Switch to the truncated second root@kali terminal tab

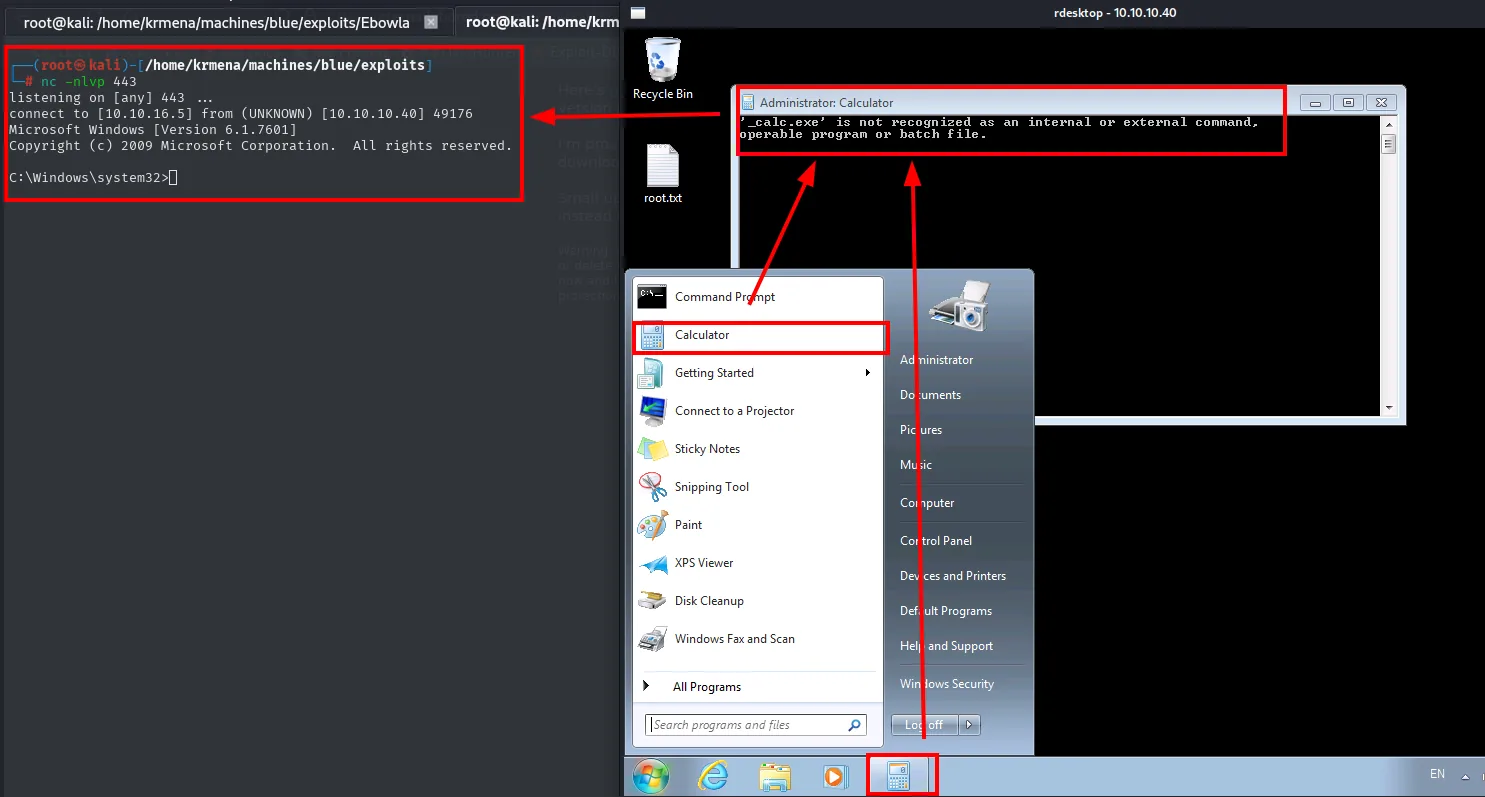pyautogui.click(x=541, y=22)
